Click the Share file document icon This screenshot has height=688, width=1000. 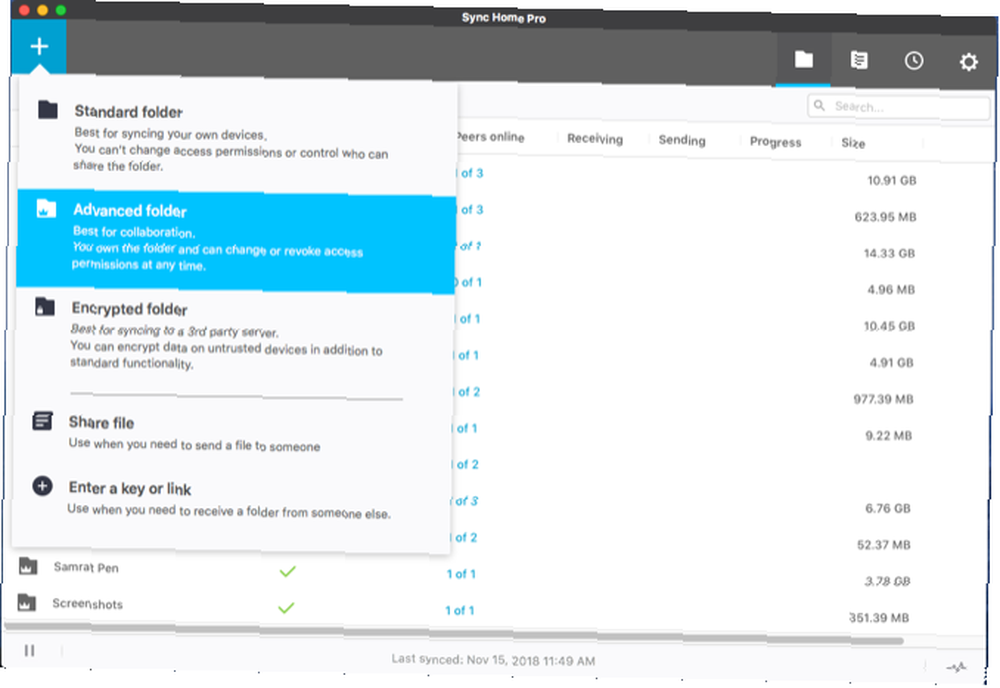click(x=43, y=421)
